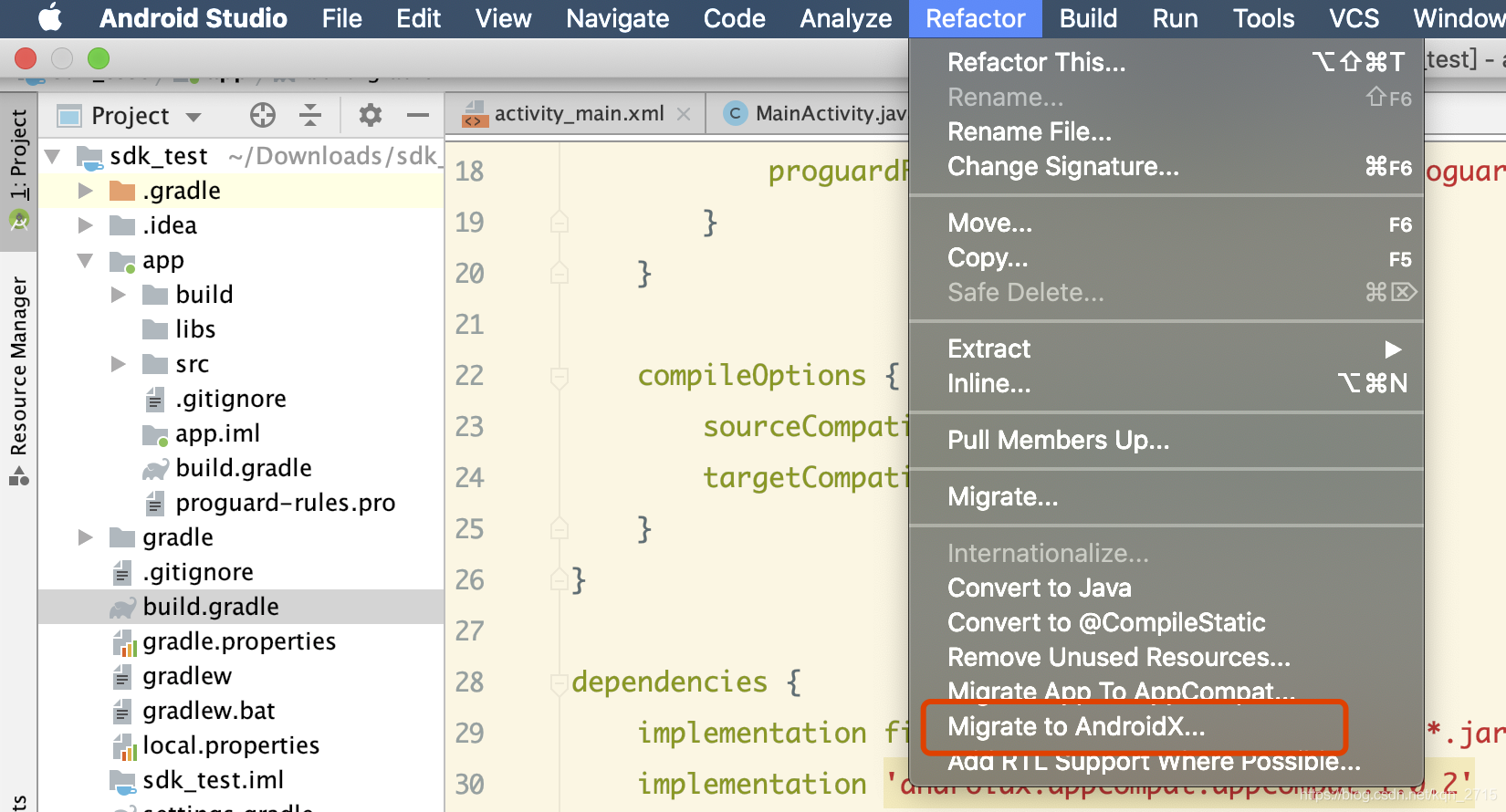Click the locate/scroll-from-source target icon
The image size is (1506, 812).
[263, 115]
